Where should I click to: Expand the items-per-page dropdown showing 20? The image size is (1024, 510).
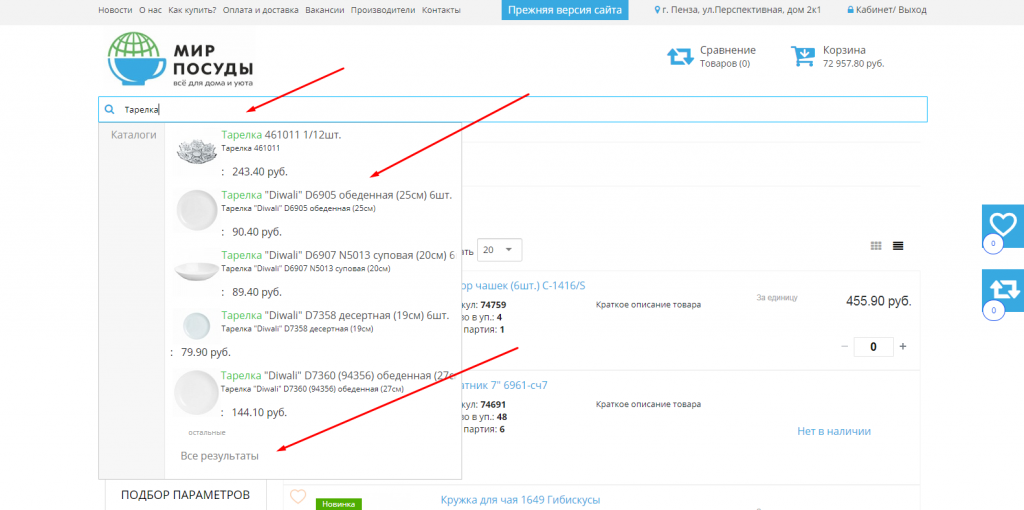click(x=500, y=249)
